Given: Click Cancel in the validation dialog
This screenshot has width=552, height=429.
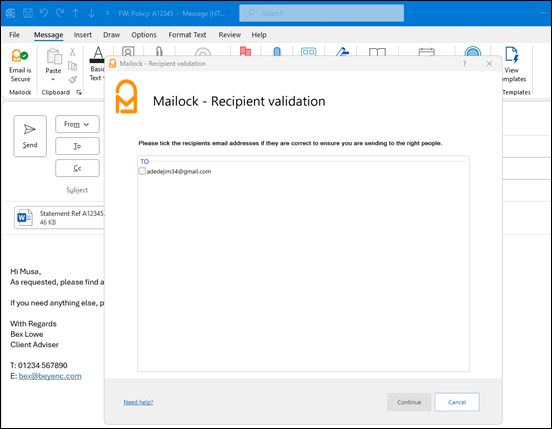Looking at the screenshot, I should (x=457, y=402).
